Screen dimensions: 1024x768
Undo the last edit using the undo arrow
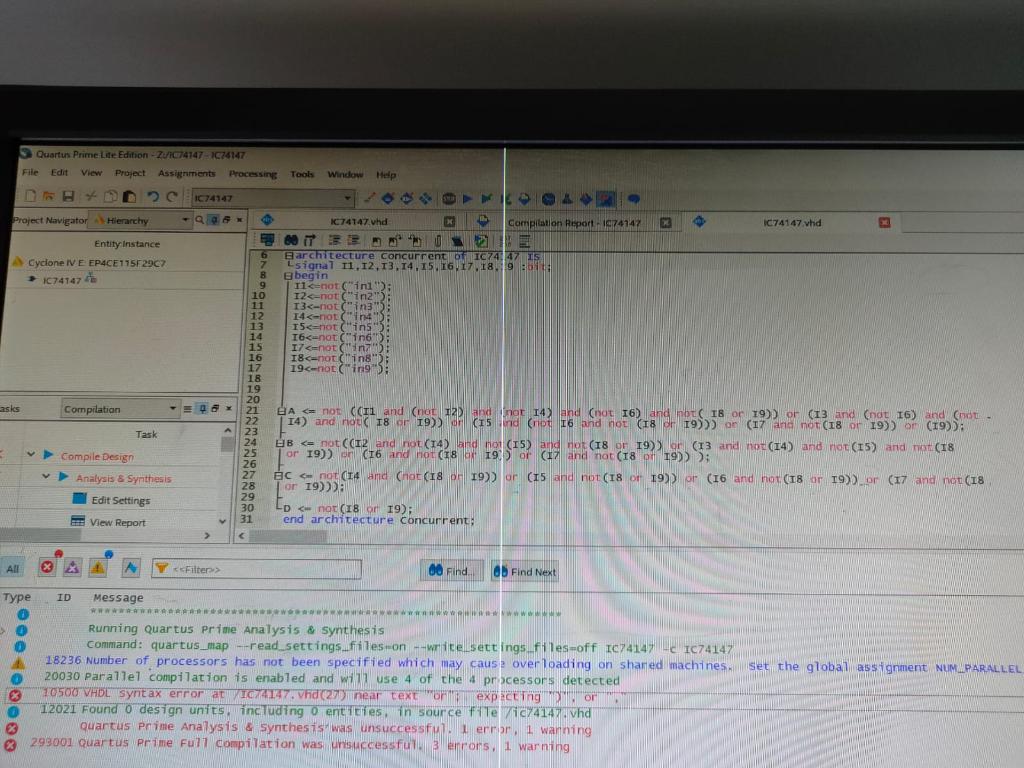coord(151,198)
